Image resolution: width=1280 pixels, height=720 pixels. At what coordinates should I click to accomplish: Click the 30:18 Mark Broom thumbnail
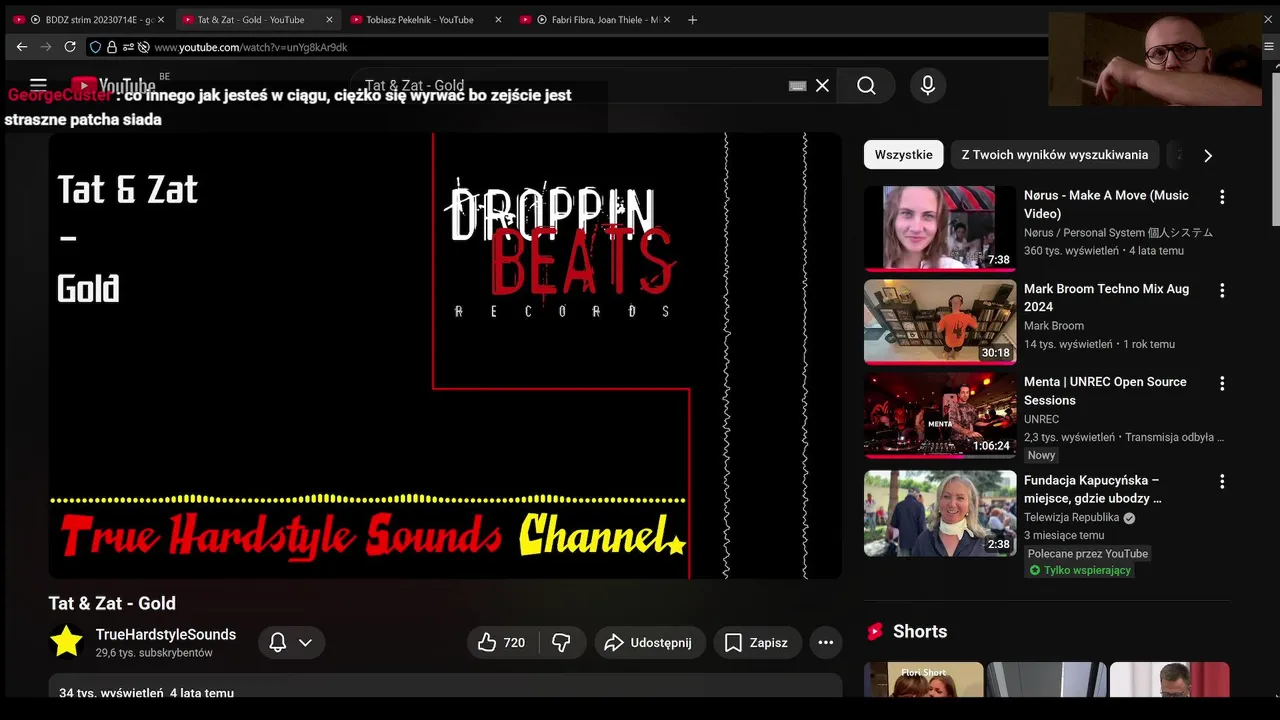[x=940, y=322]
